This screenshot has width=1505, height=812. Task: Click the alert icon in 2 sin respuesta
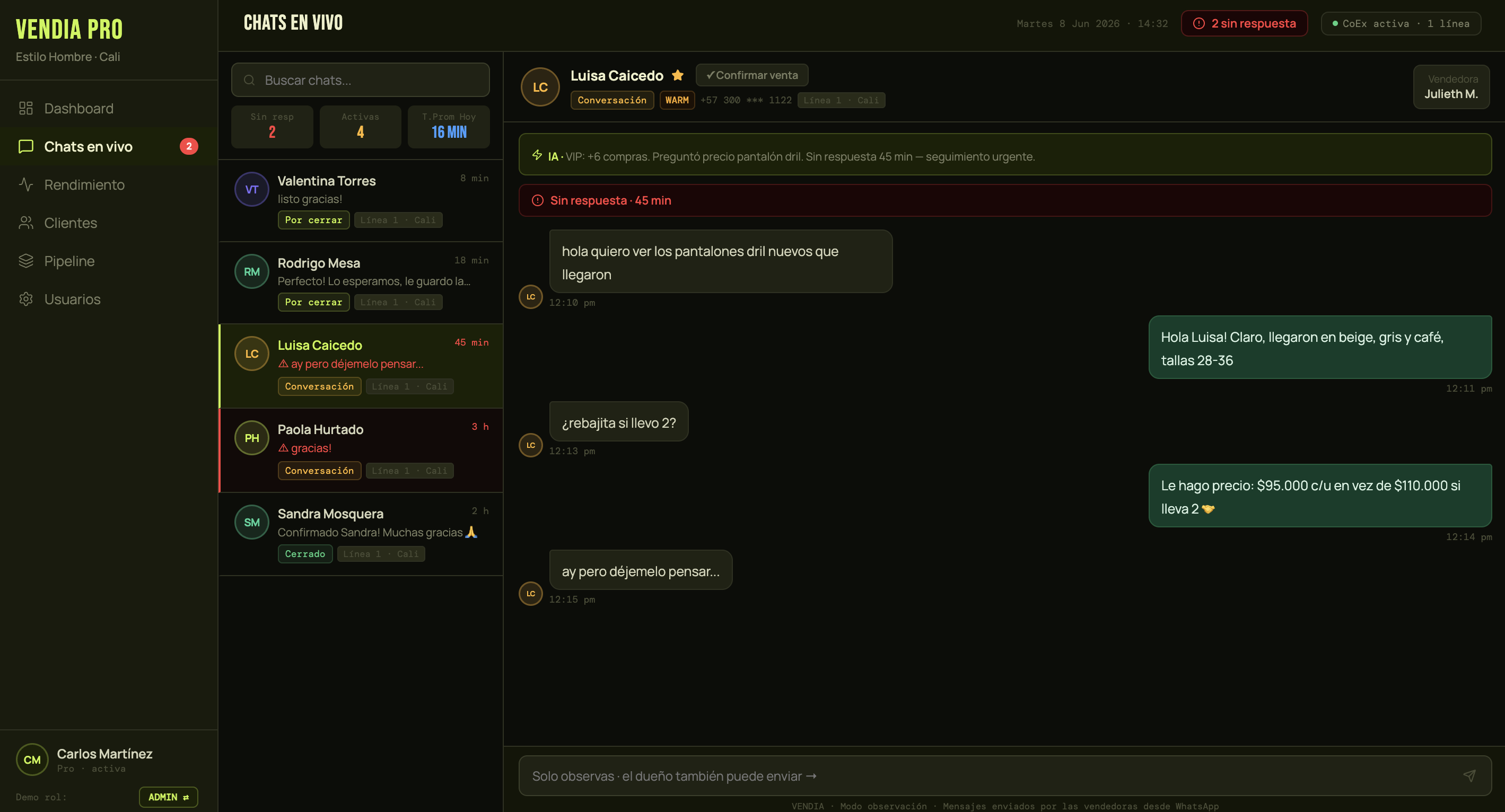[1199, 23]
